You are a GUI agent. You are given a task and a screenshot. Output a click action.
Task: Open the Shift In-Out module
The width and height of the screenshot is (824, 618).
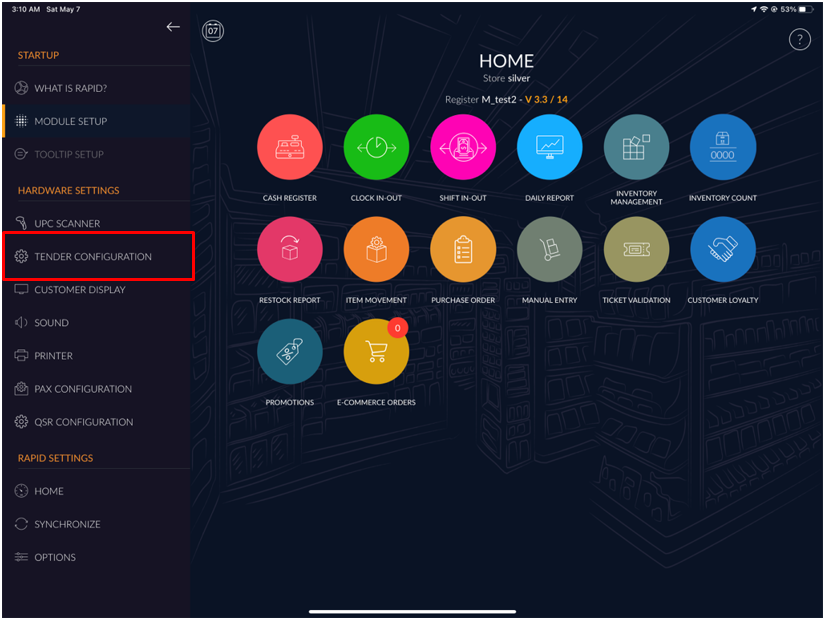tap(463, 148)
